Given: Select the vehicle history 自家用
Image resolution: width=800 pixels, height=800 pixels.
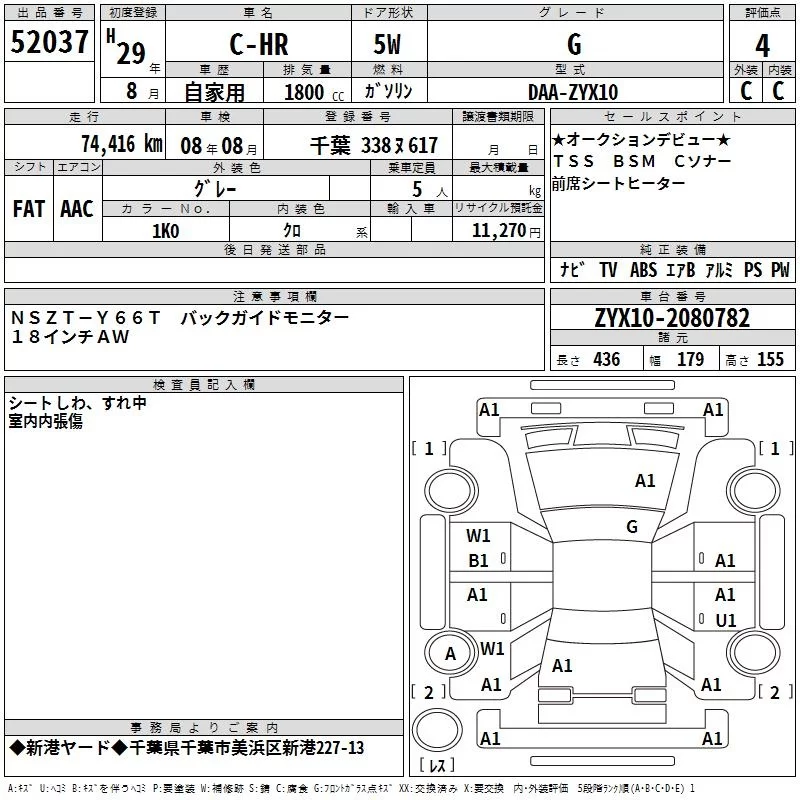Looking at the screenshot, I should (214, 92).
